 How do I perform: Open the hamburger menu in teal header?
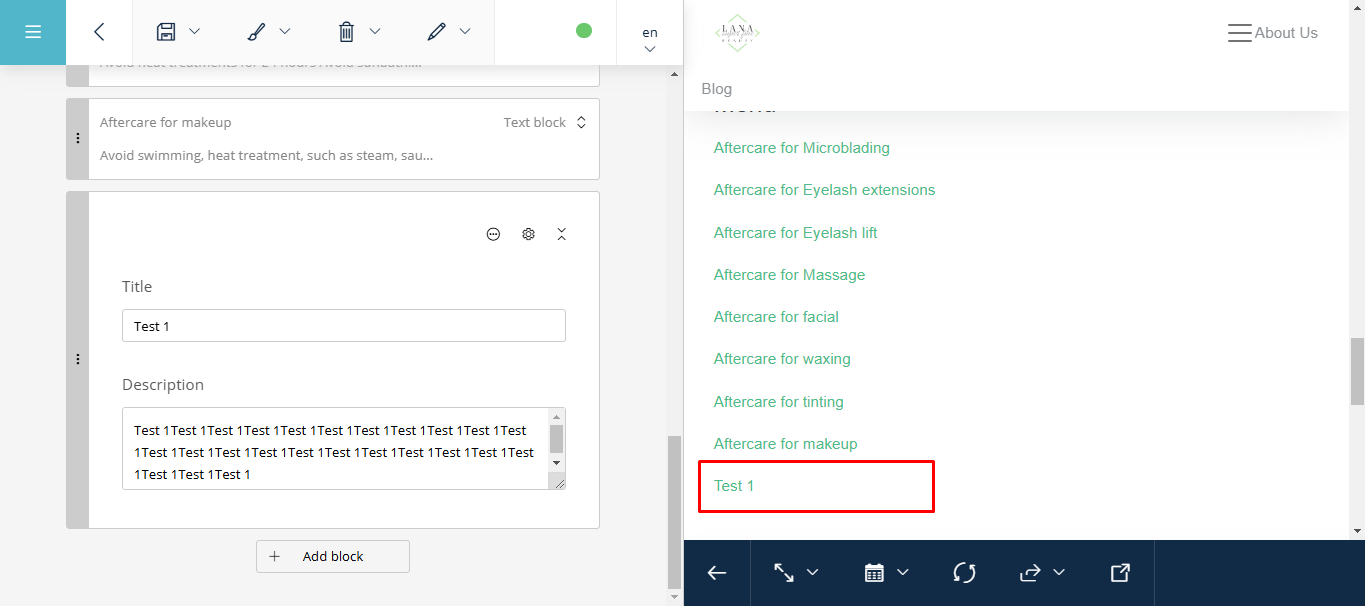(33, 32)
